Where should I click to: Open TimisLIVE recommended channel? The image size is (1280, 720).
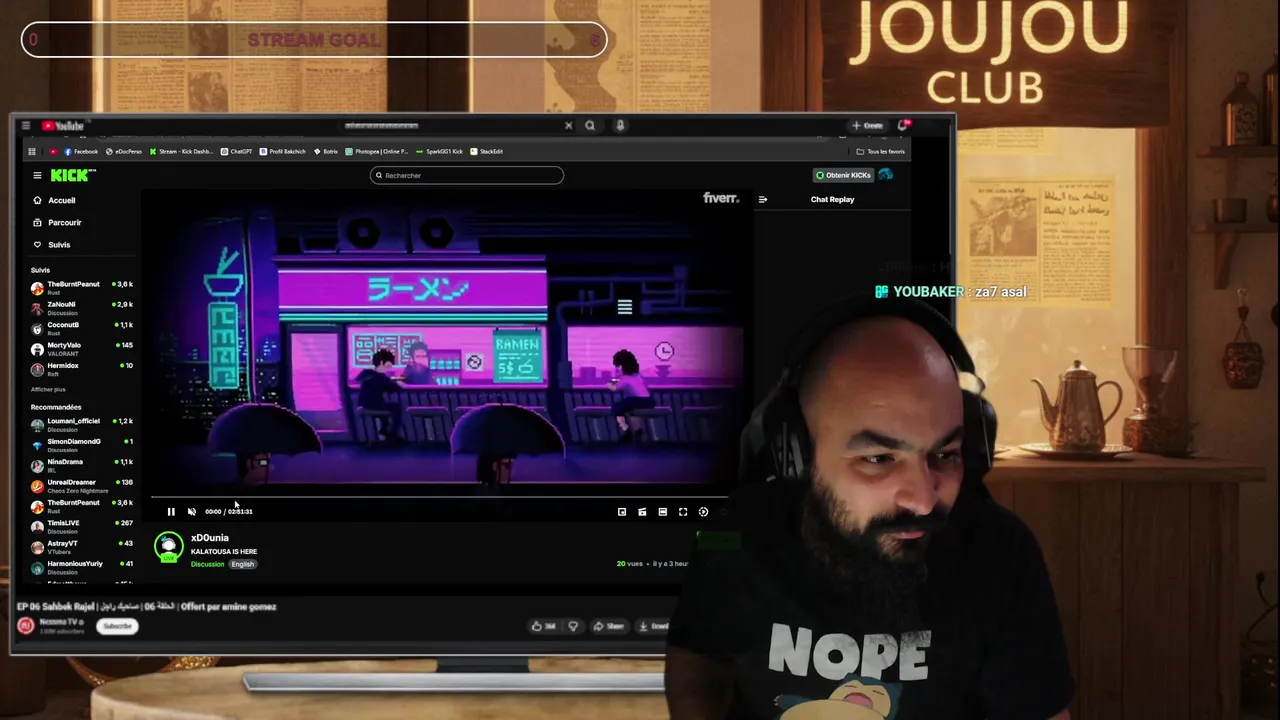click(x=82, y=526)
